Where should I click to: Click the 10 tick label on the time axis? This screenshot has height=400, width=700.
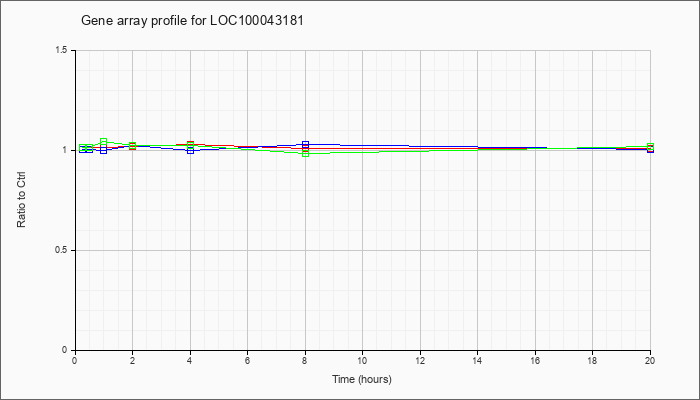click(362, 360)
